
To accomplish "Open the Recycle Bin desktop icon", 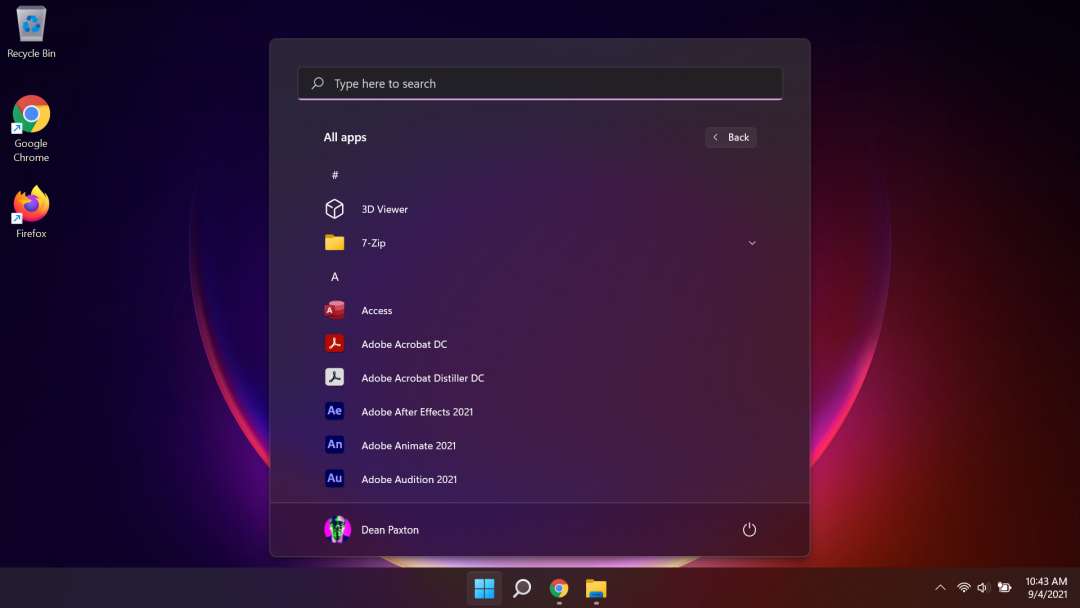I will [31, 32].
